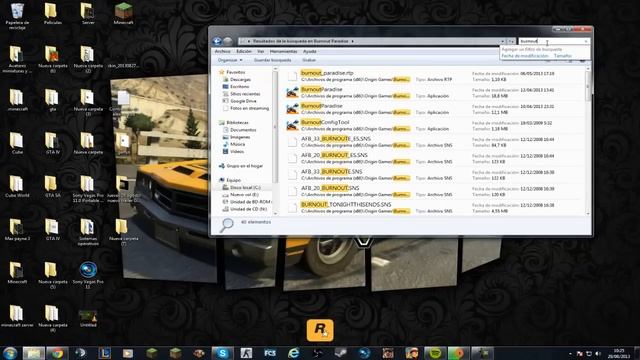Open the Organizar dropdown

tap(230, 60)
